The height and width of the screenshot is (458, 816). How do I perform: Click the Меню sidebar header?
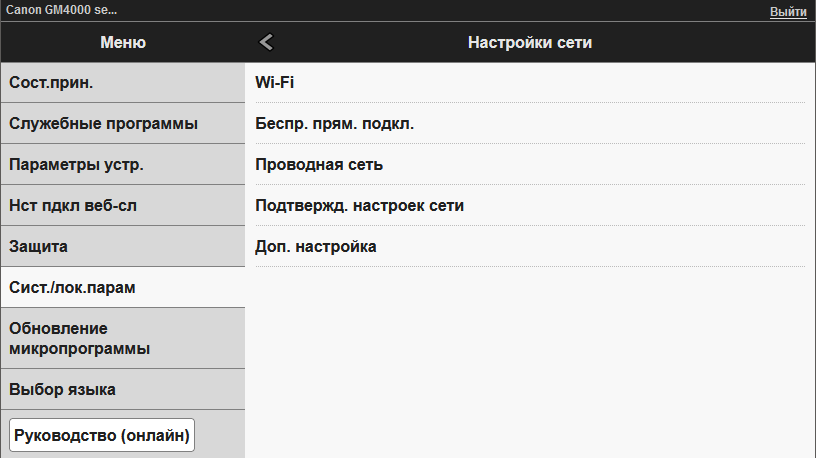pos(122,42)
